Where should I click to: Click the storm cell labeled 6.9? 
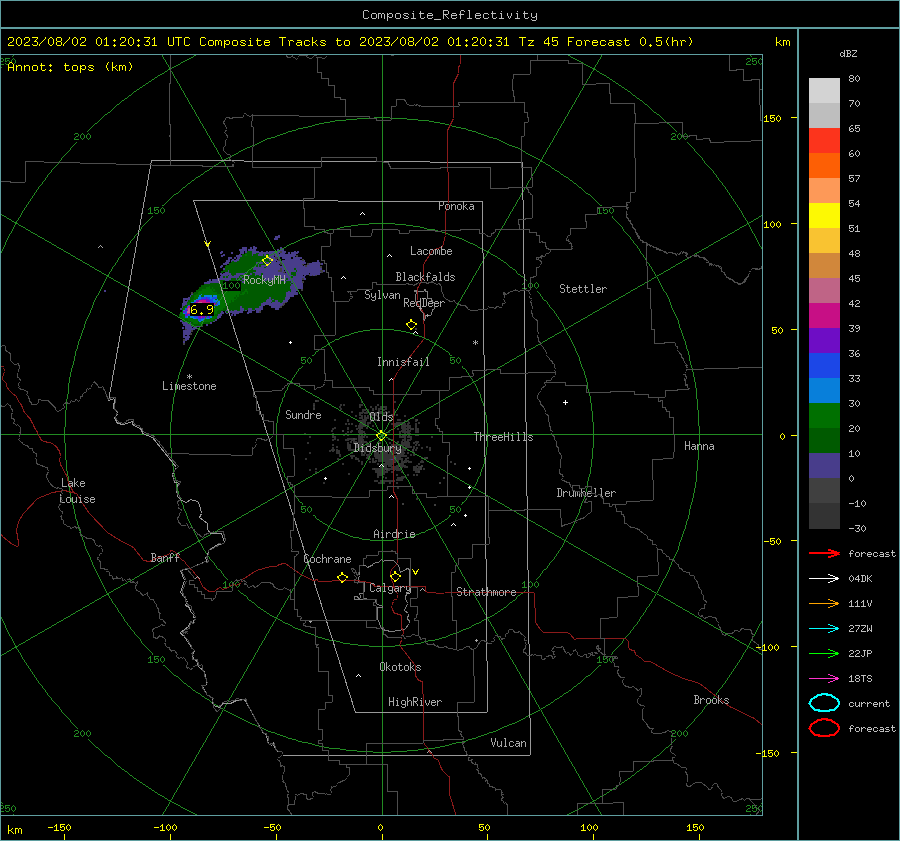click(201, 309)
